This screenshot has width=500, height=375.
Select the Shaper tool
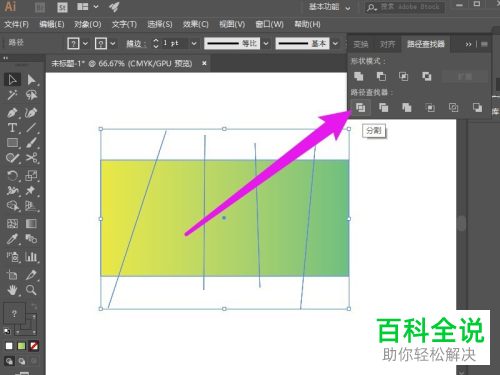pos(12,158)
